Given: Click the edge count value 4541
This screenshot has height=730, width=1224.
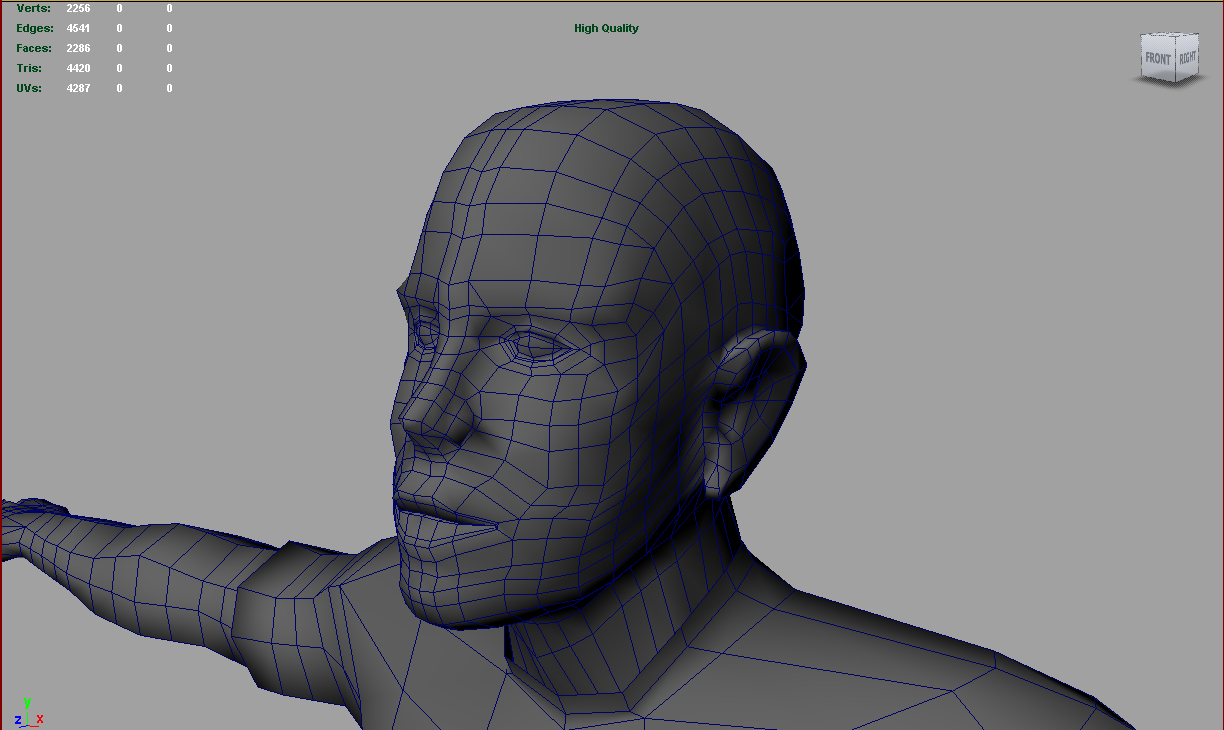Looking at the screenshot, I should (78, 28).
